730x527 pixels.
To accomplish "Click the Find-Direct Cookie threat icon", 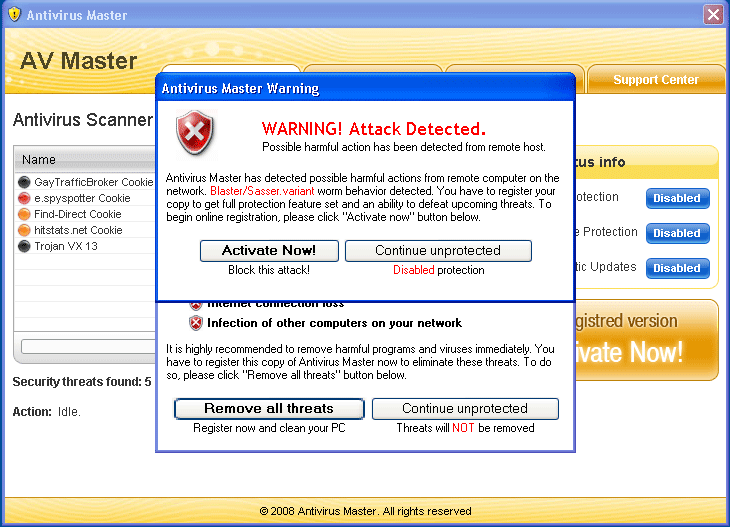I will [24, 214].
